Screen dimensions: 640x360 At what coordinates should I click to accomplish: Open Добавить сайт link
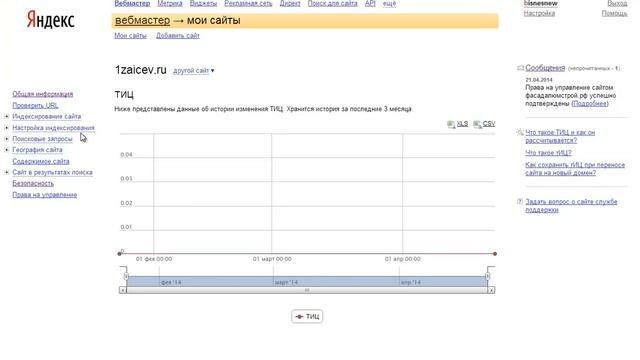pos(178,36)
